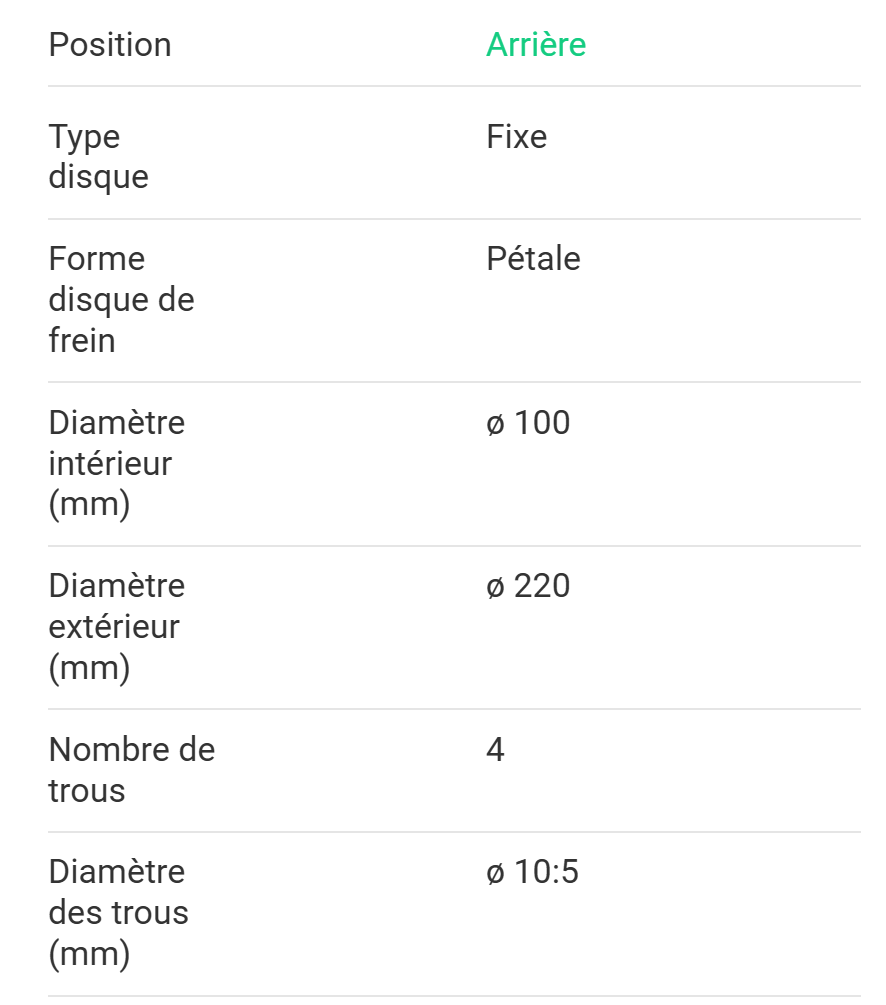Image resolution: width=886 pixels, height=1005 pixels.
Task: Select the number 100 in inner diameter
Action: coord(542,423)
